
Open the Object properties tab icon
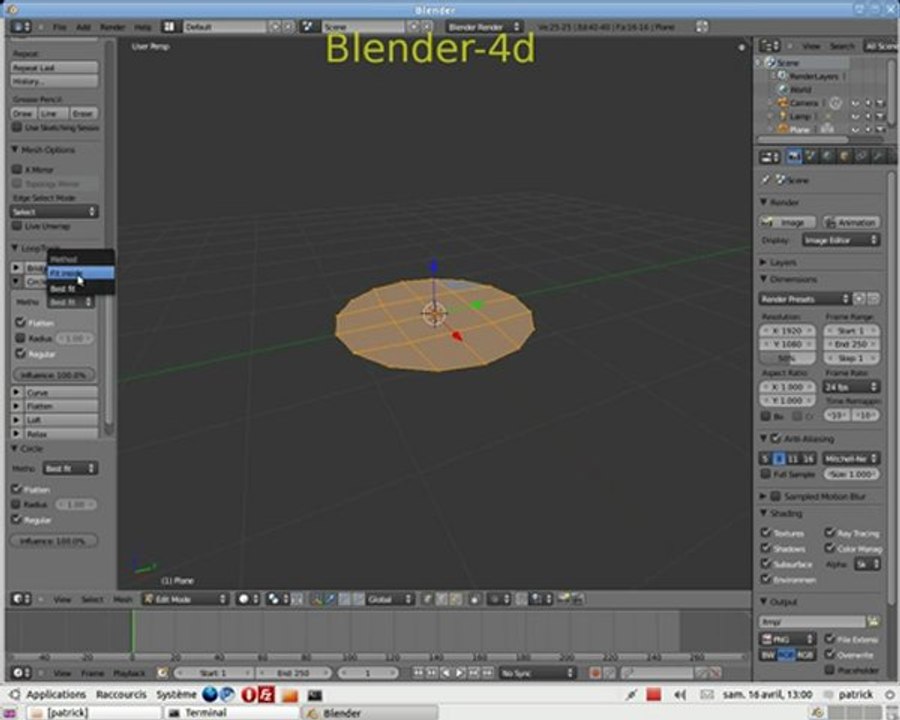(844, 156)
